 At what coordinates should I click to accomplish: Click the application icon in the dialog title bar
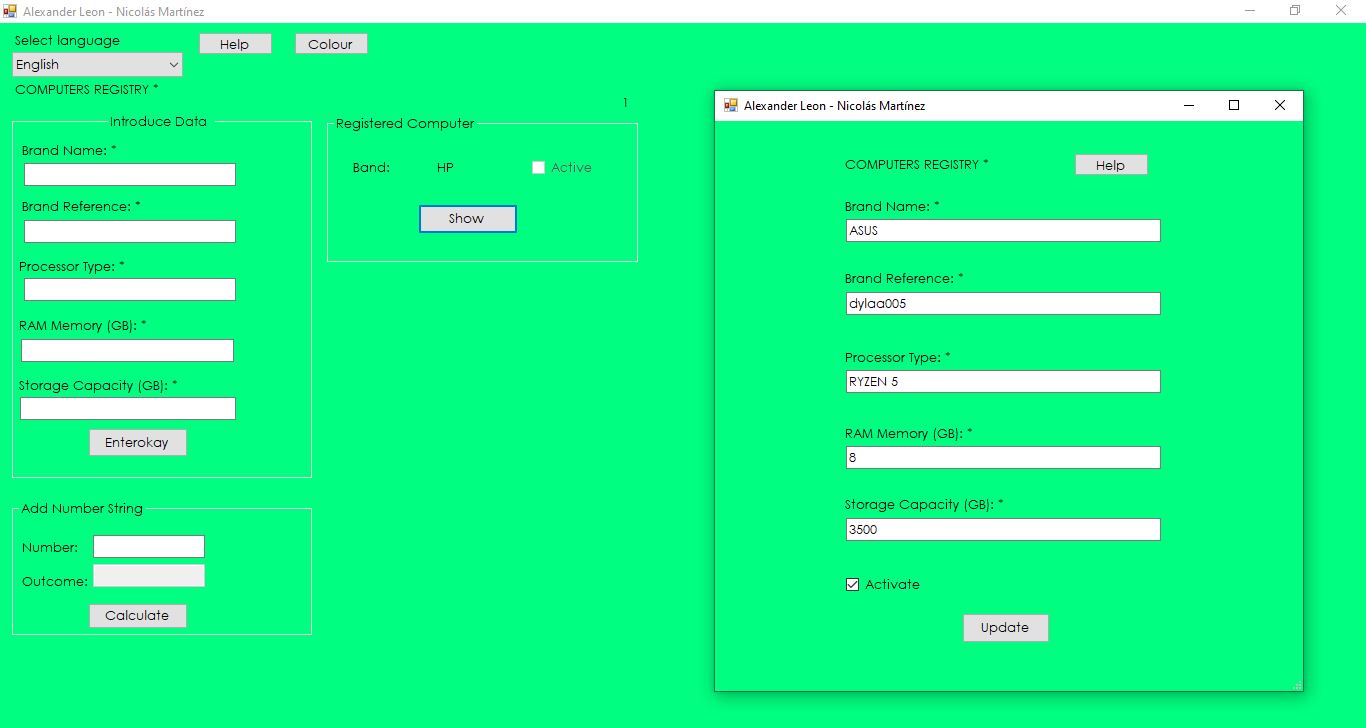tap(729, 105)
